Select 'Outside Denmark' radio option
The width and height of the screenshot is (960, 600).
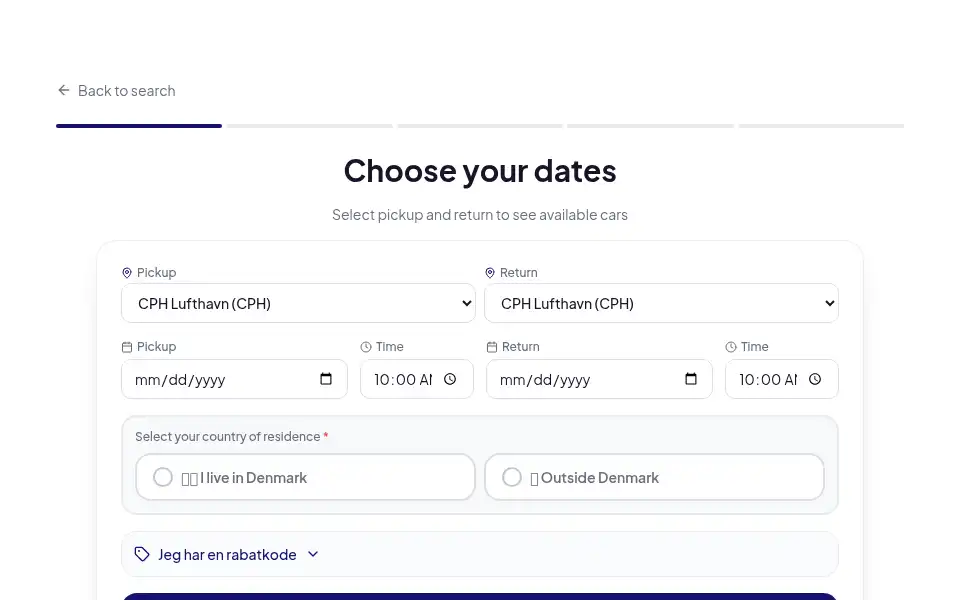[x=654, y=477]
